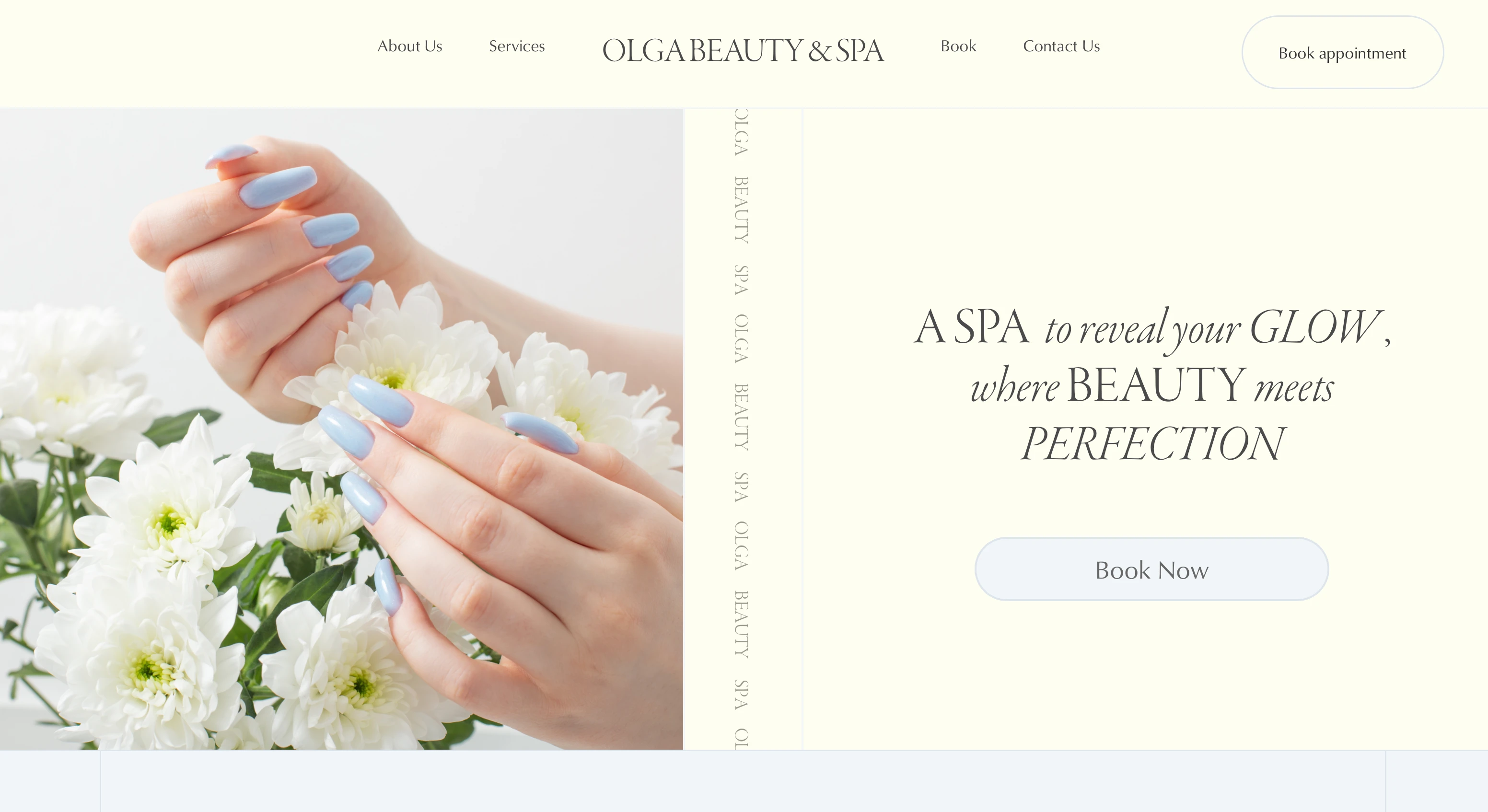1488x812 pixels.
Task: Navigate to the Contact Us page
Action: tap(1061, 46)
